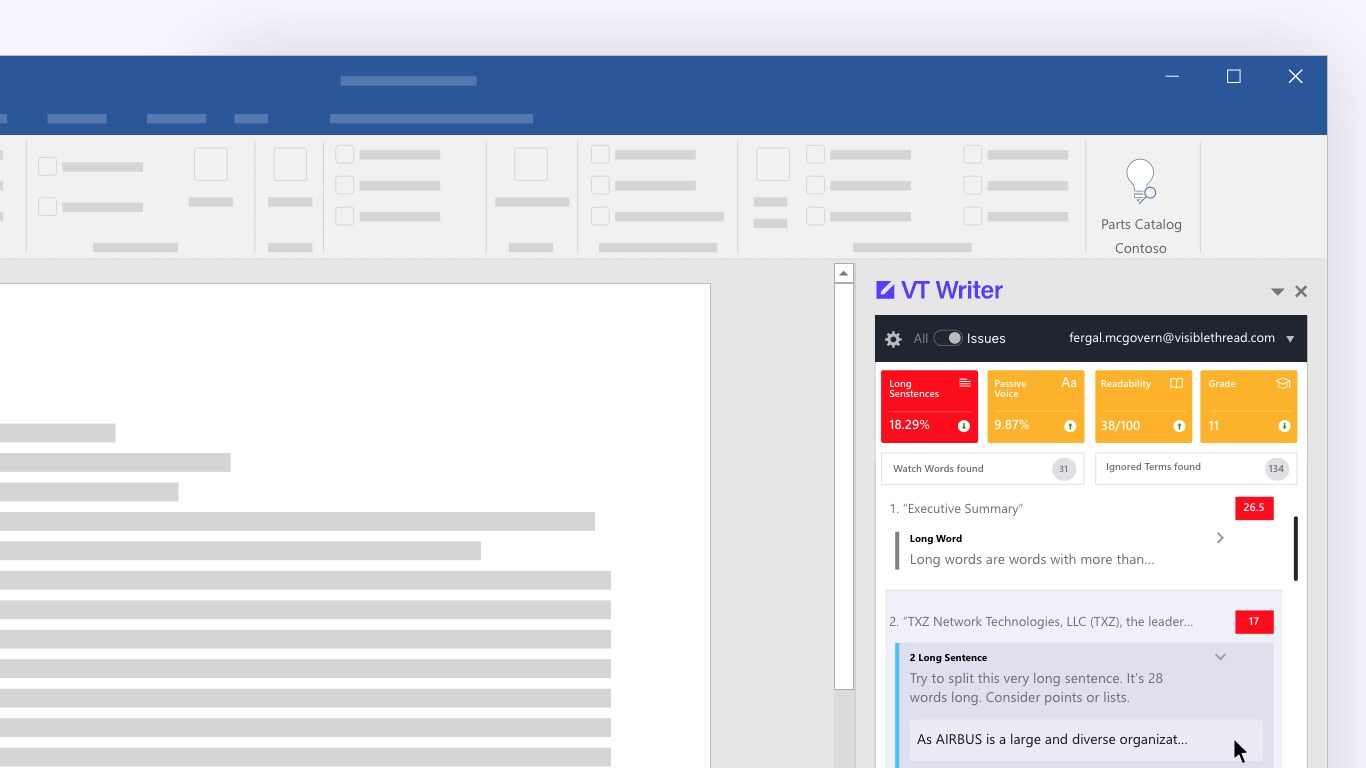The height and width of the screenshot is (768, 1366).
Task: Click "Long words are words with more than..." text
Action: [1032, 560]
